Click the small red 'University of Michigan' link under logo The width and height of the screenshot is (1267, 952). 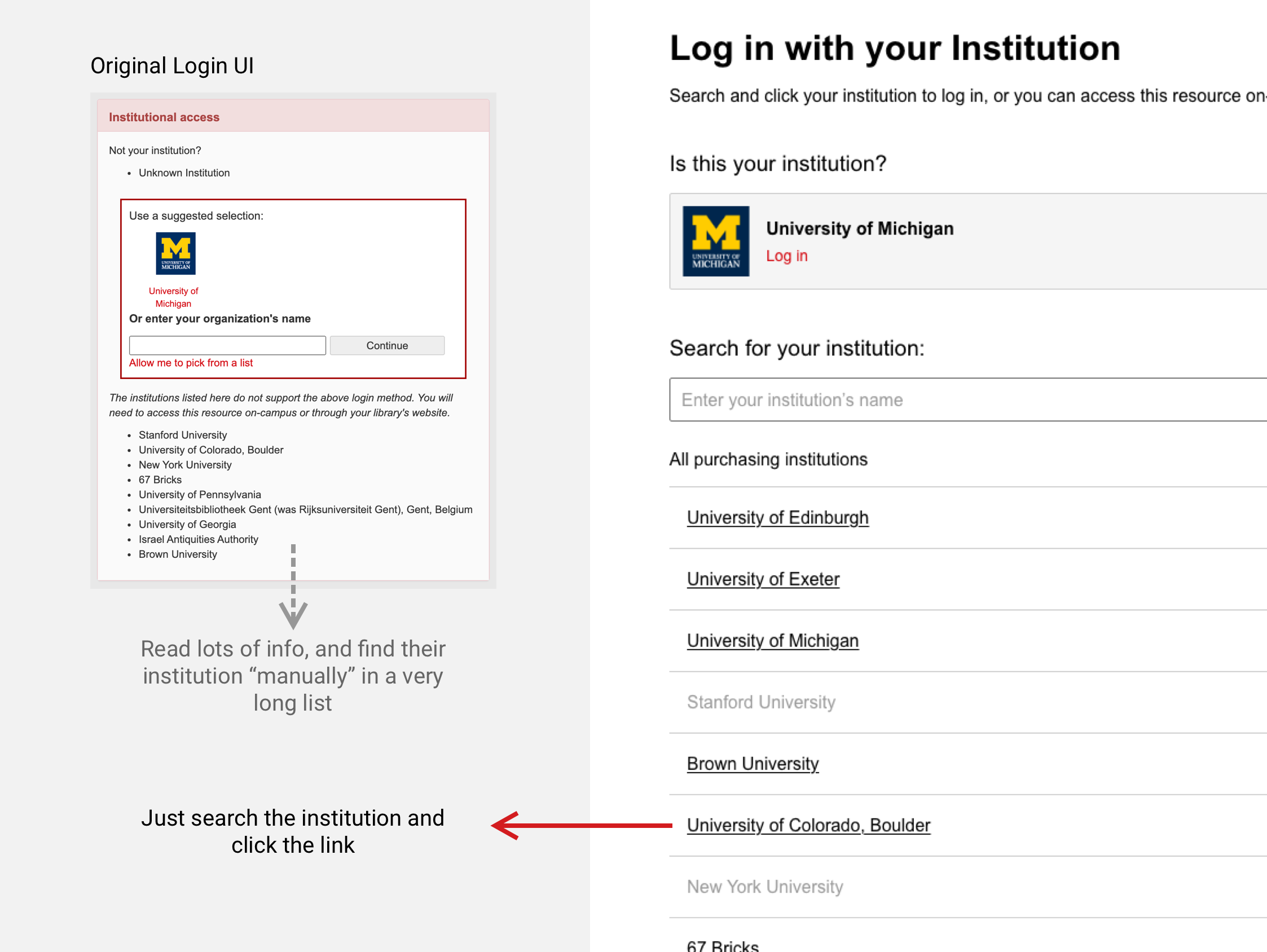click(x=174, y=297)
